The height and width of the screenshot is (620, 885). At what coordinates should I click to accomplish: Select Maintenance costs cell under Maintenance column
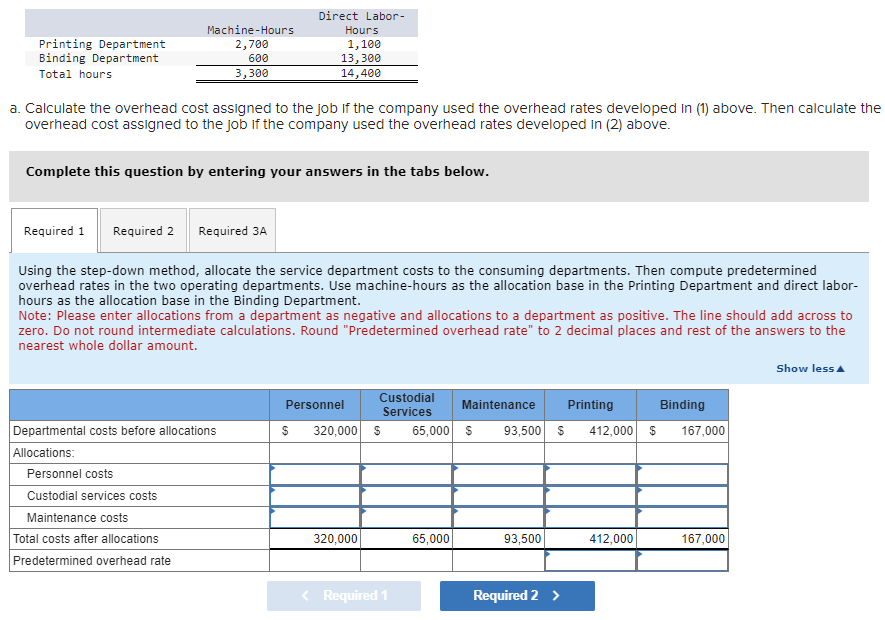tap(498, 517)
